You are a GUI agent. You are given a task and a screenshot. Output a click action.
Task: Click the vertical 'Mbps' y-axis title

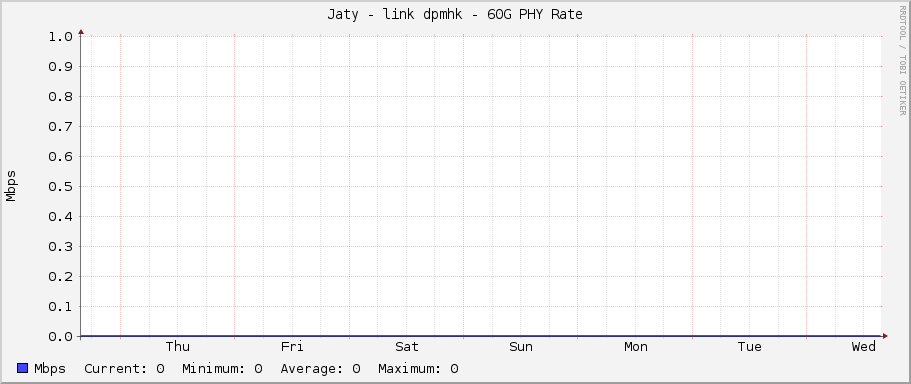pos(11,186)
